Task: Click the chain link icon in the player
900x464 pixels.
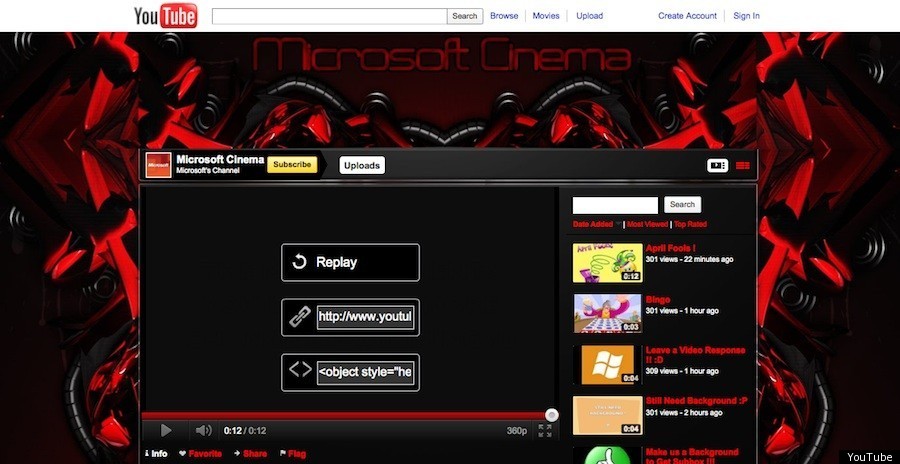Action: 300,317
